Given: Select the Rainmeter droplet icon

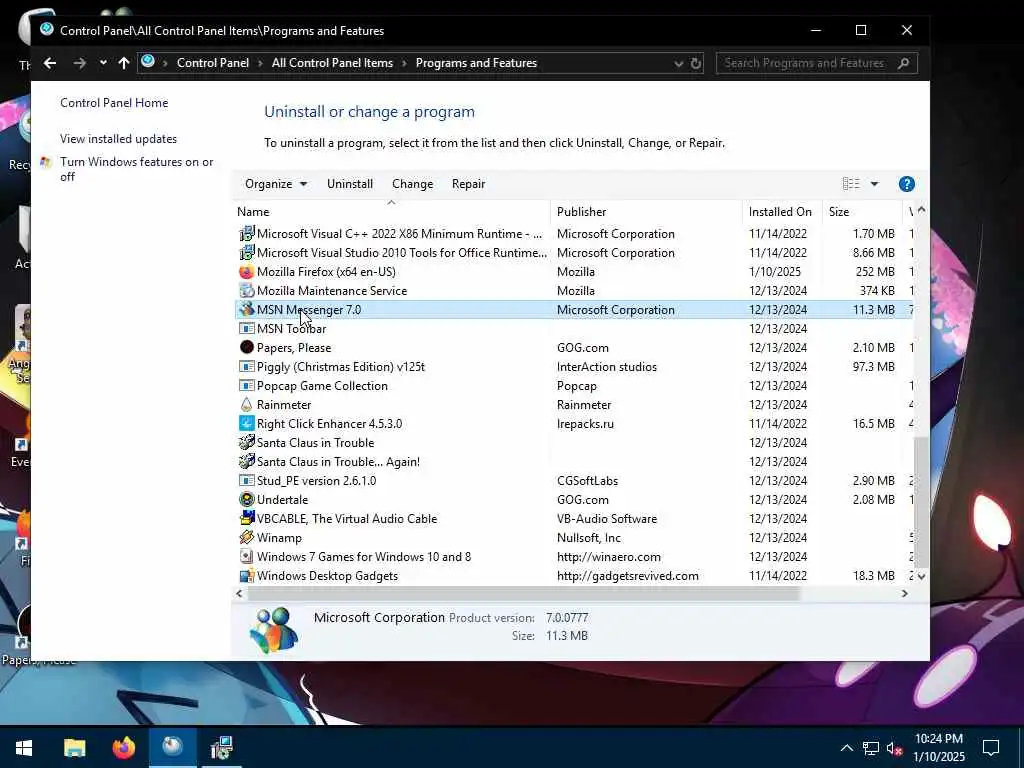Looking at the screenshot, I should (x=246, y=404).
